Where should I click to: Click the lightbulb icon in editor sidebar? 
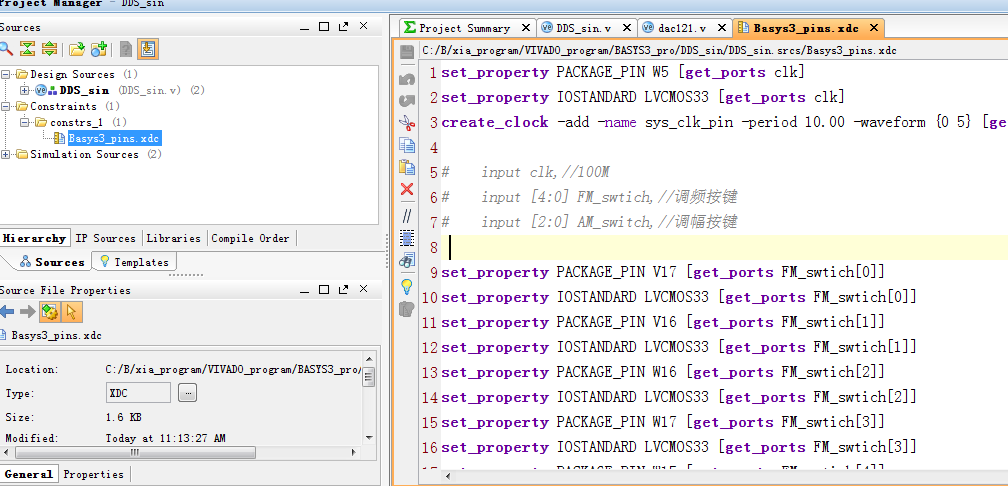(407, 286)
